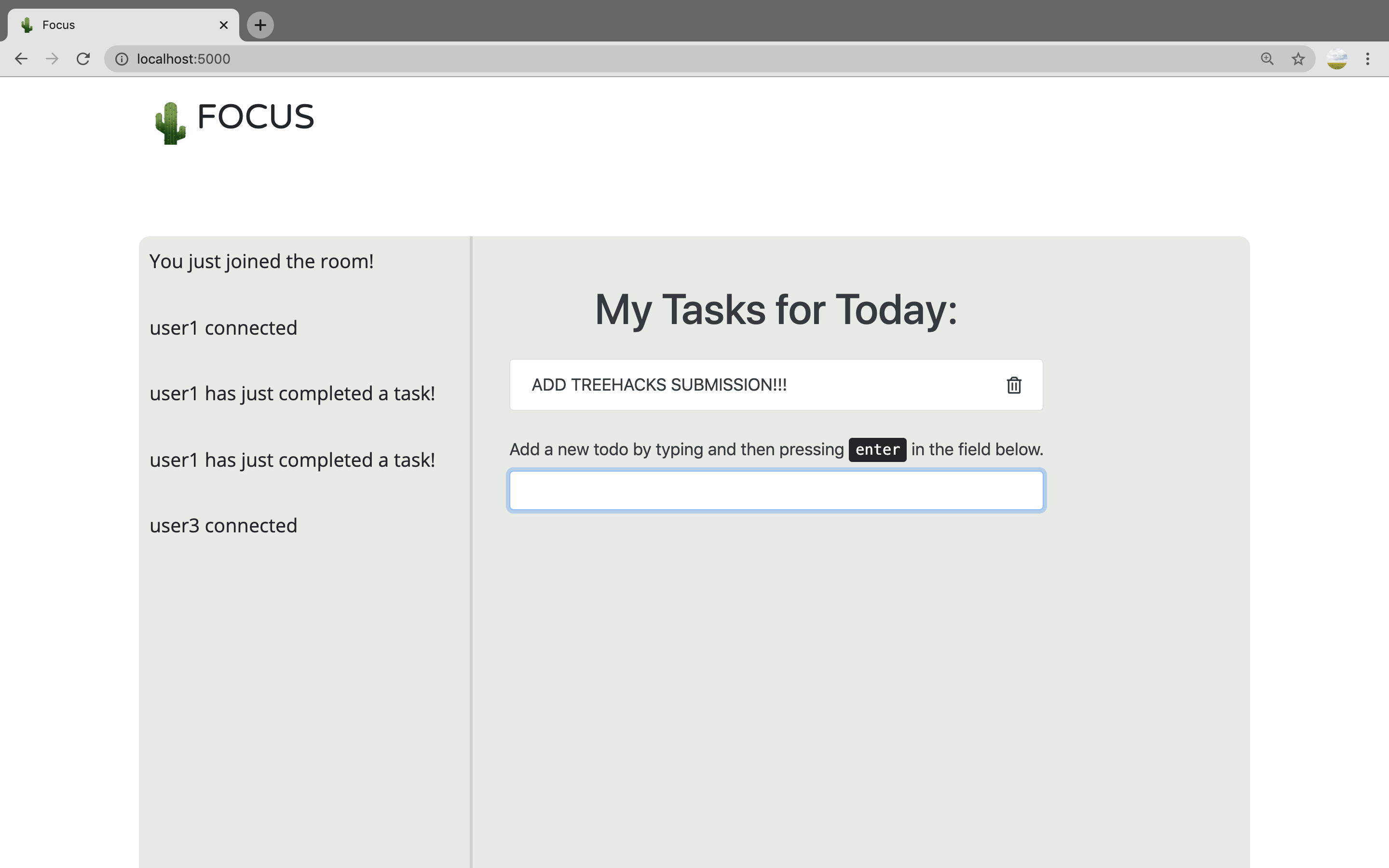Screen dimensions: 1389x868
Task: Bookmark this page with the star icon
Action: (1298, 58)
